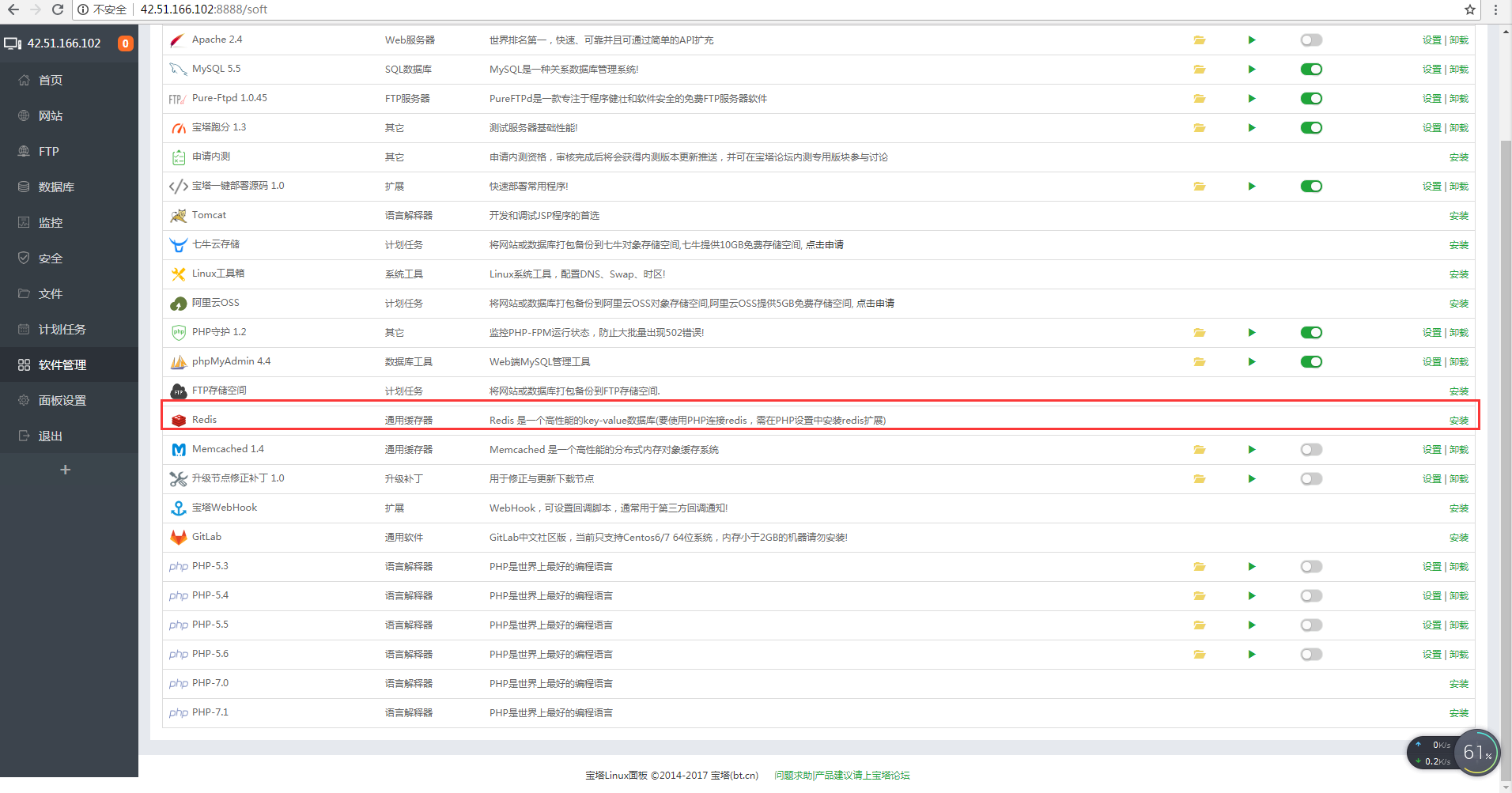The image size is (1512, 793).
Task: Enable the Memcached 1.4 switch
Action: [1311, 450]
